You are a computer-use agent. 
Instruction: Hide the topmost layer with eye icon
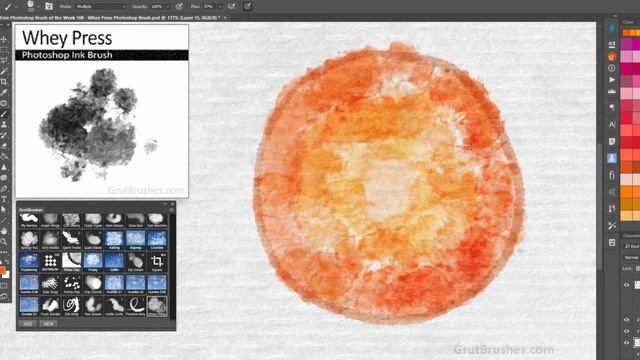pos(627,285)
